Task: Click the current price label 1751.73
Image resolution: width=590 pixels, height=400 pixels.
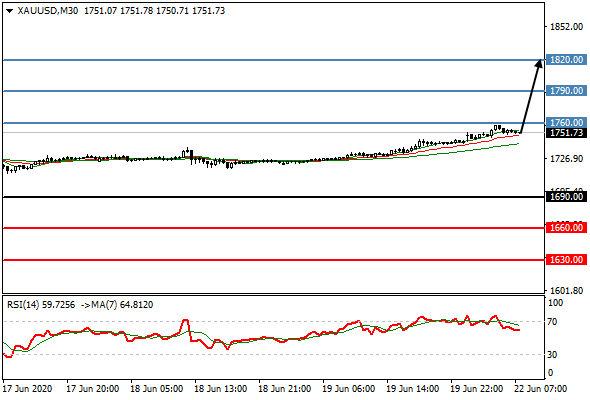Action: click(x=566, y=133)
